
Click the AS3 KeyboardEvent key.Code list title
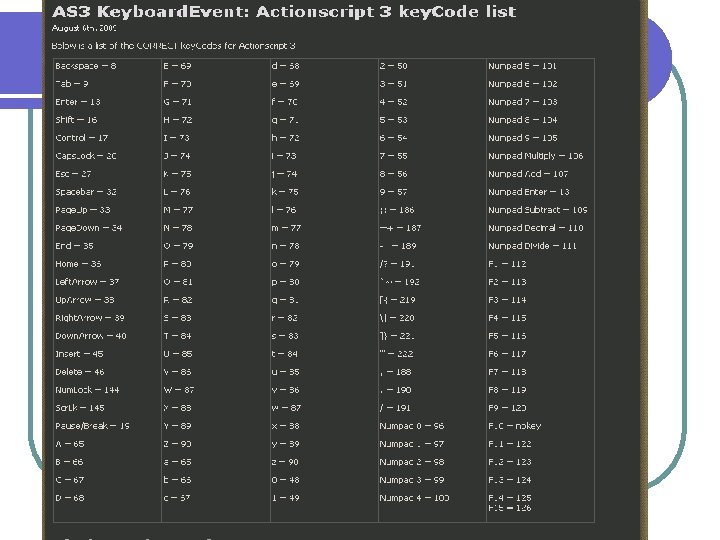pyautogui.click(x=284, y=12)
